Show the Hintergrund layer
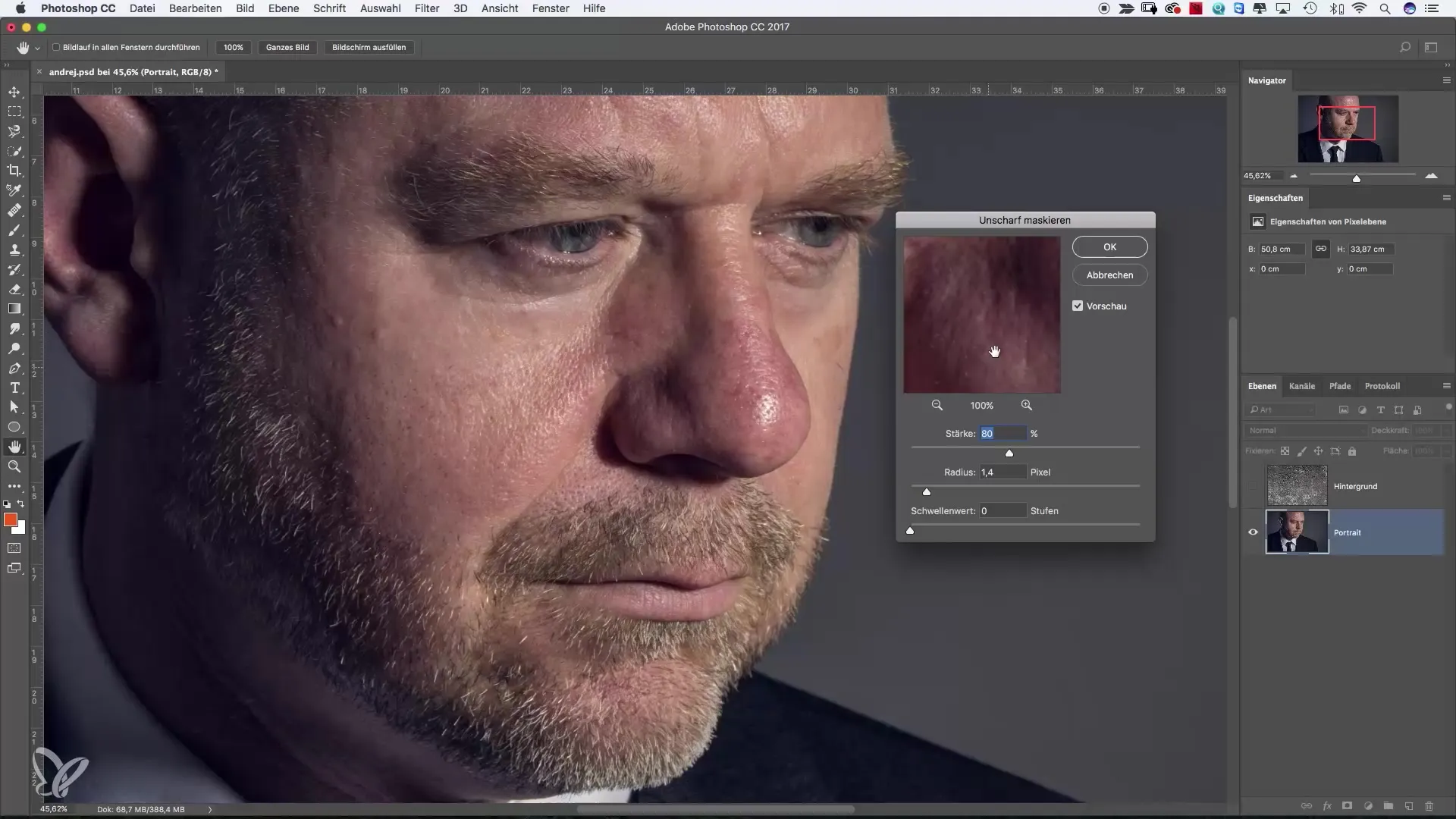1456x819 pixels. (1253, 486)
